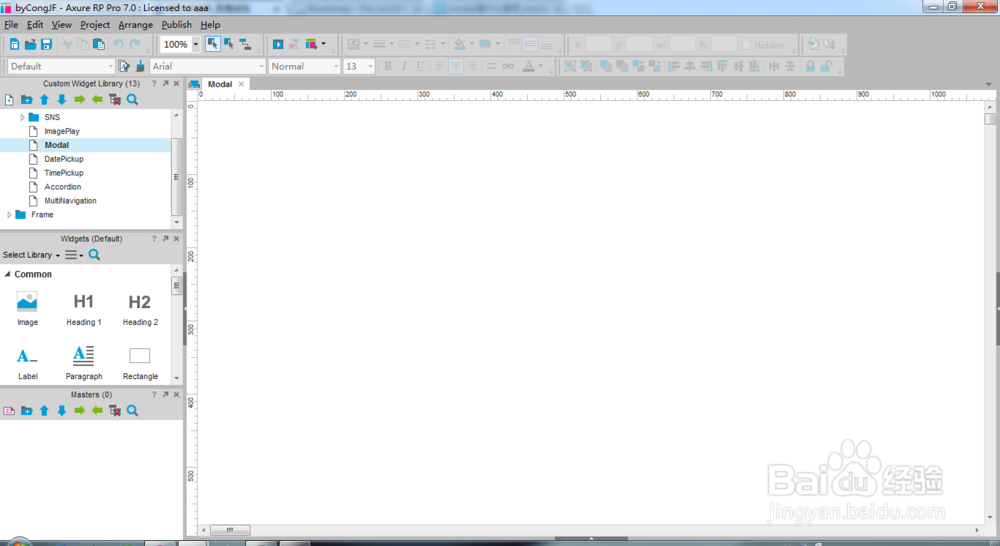Save the project with the floppy disk icon
This screenshot has width=1000, height=546.
(x=47, y=45)
